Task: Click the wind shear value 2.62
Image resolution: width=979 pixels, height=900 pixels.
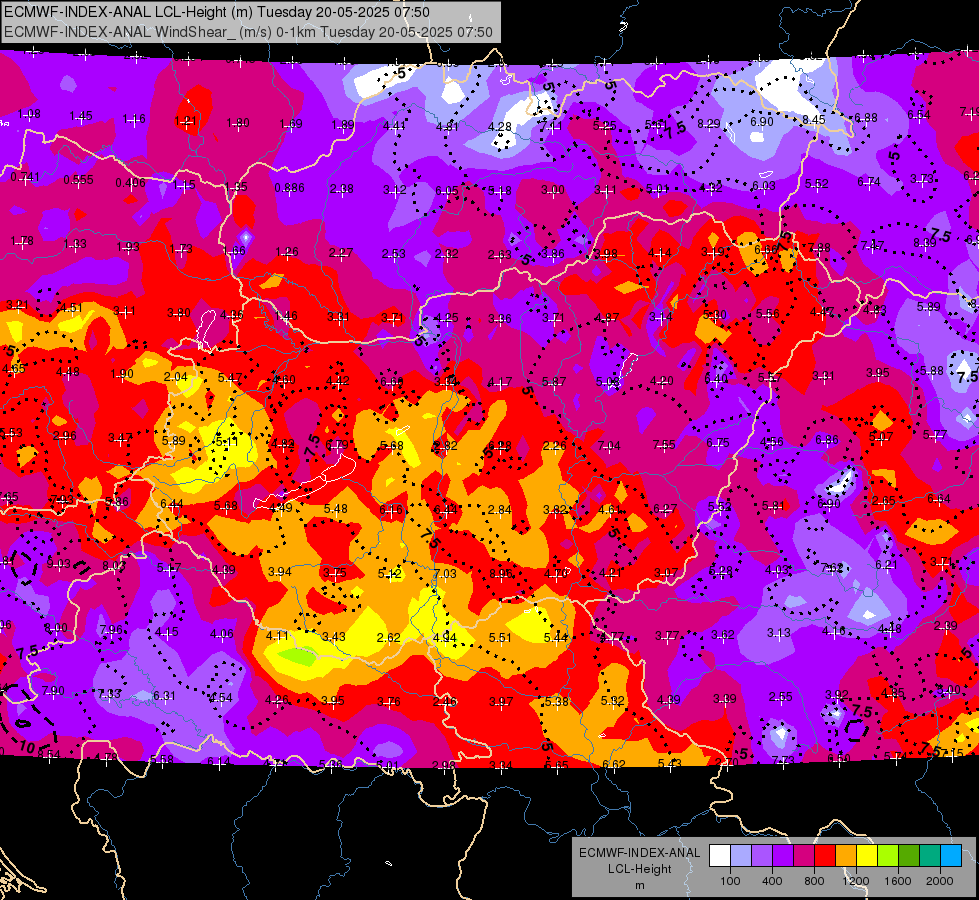Action: tap(389, 637)
